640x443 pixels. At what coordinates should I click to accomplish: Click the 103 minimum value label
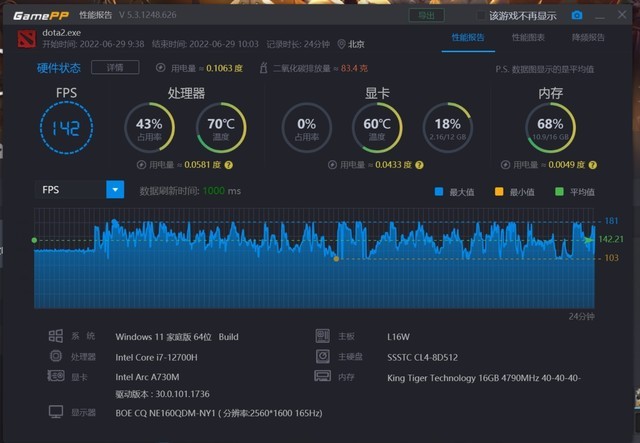pyautogui.click(x=611, y=258)
